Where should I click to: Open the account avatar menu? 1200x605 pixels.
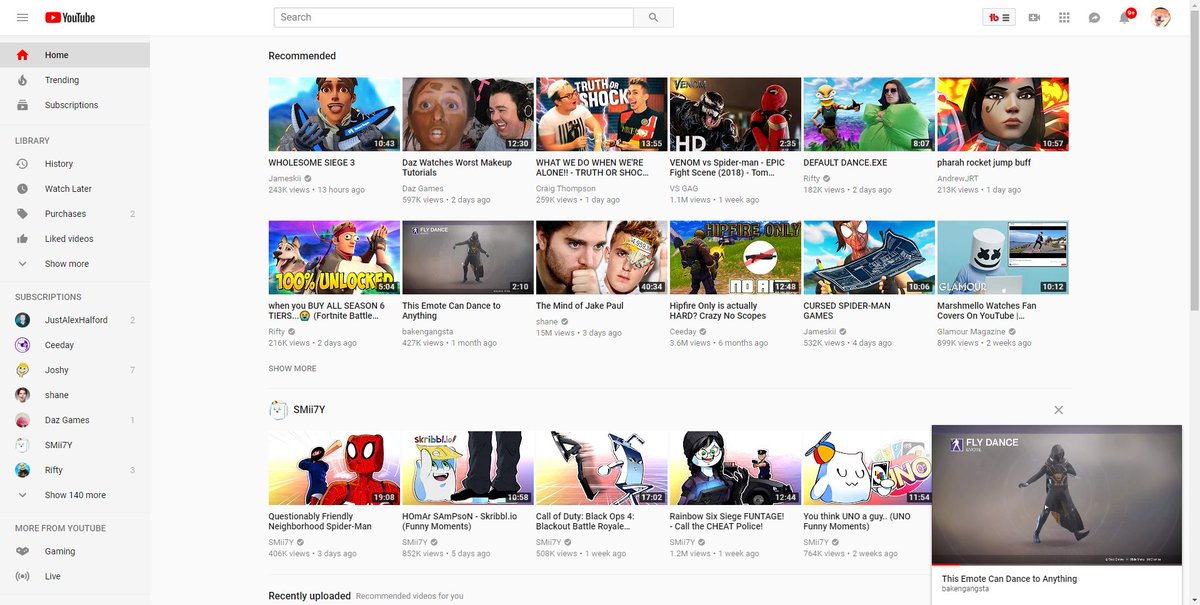(x=1161, y=17)
